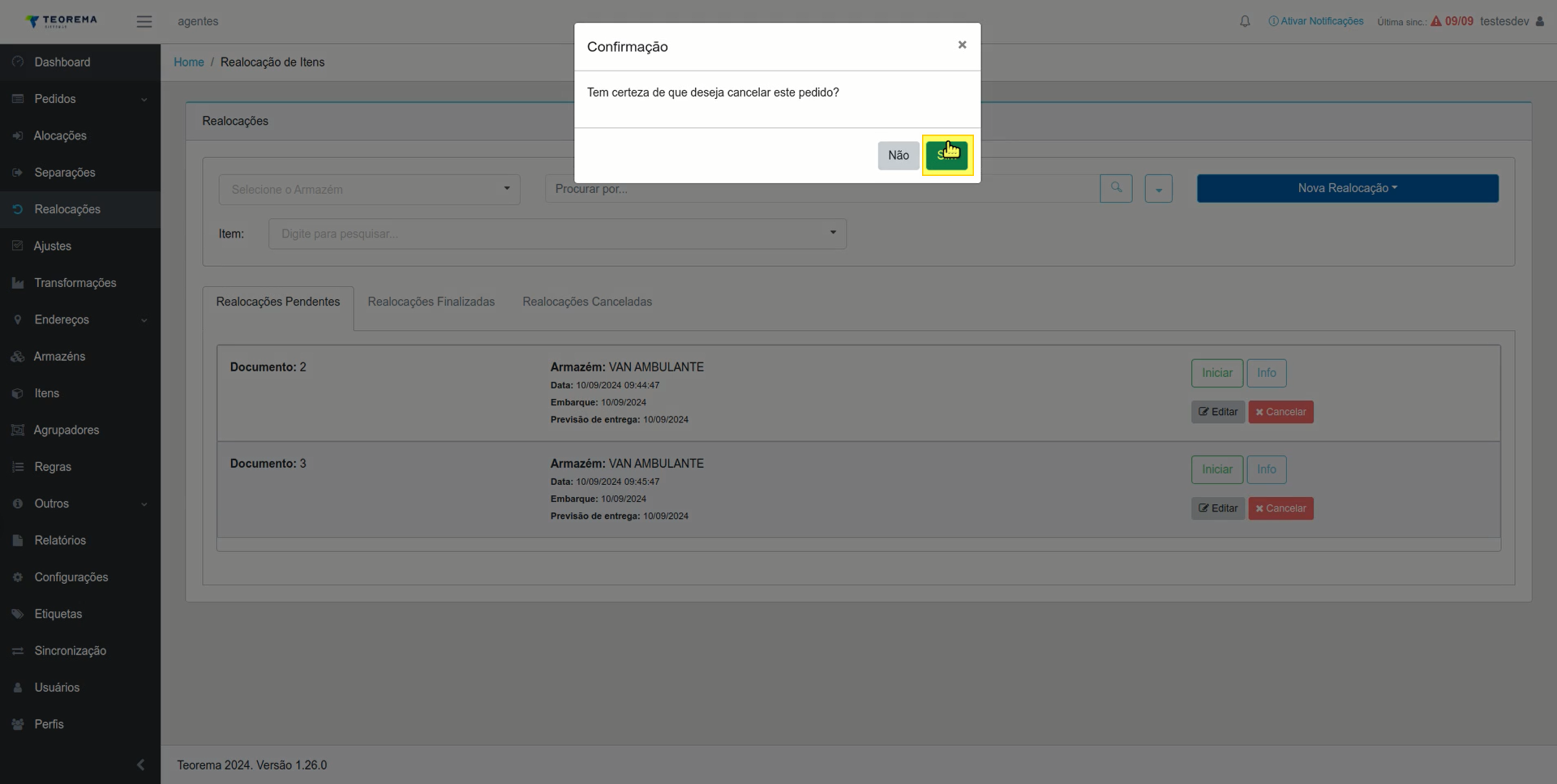Close the Confirmação dialog with the X
1557x784 pixels.
pos(962,45)
